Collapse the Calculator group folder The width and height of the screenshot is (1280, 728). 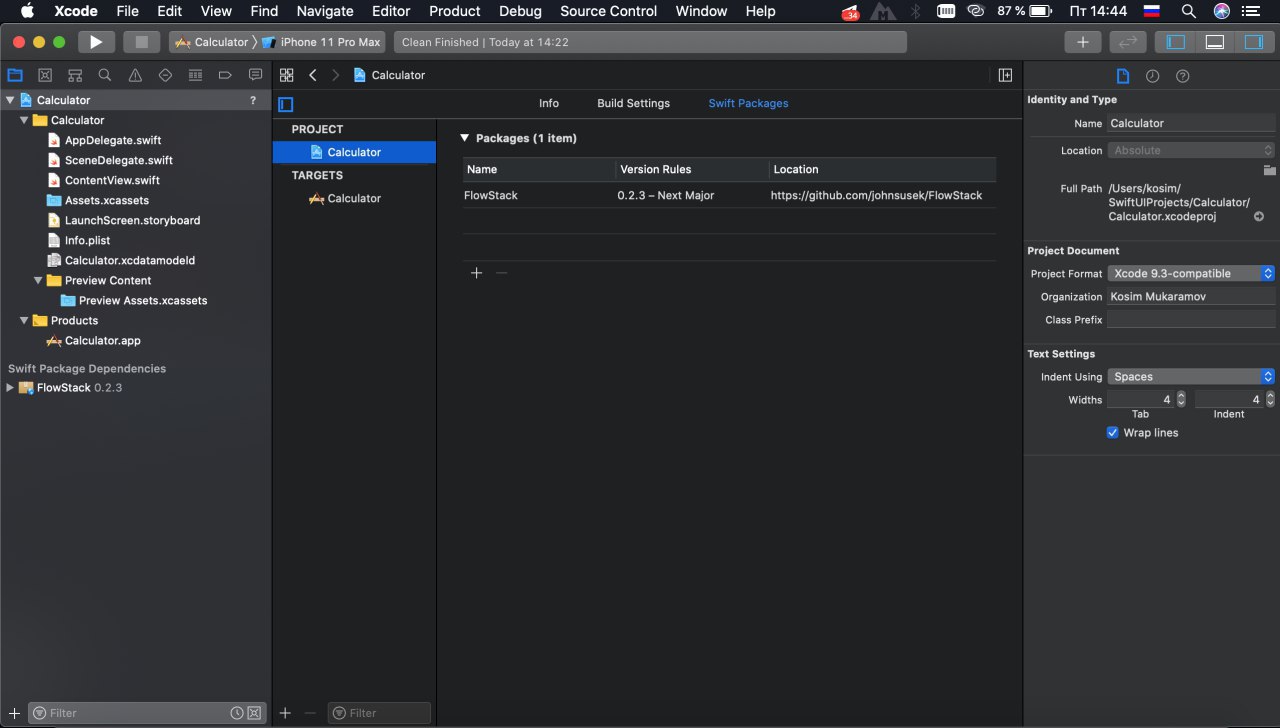[x=24, y=120]
